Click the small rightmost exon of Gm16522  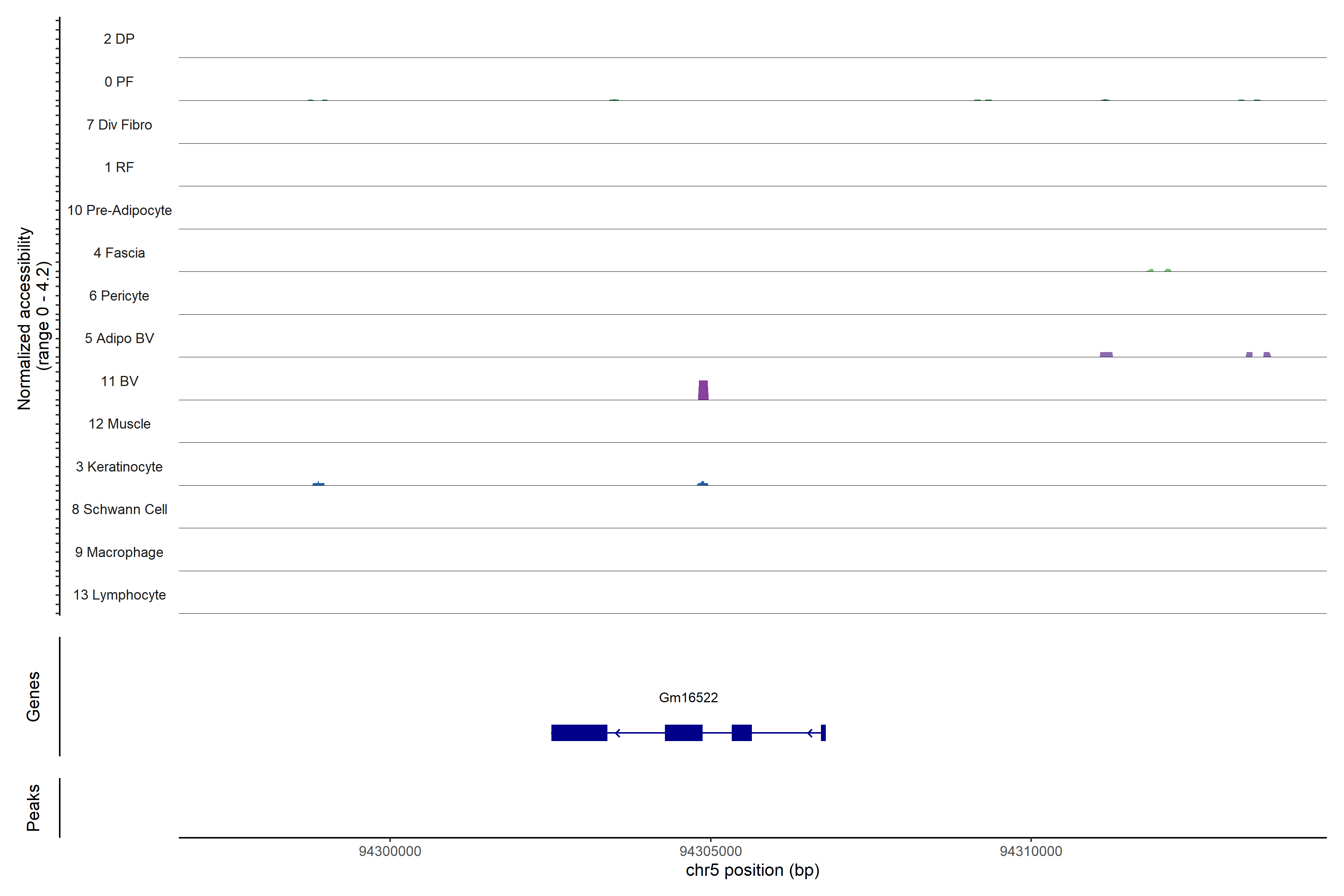823,732
